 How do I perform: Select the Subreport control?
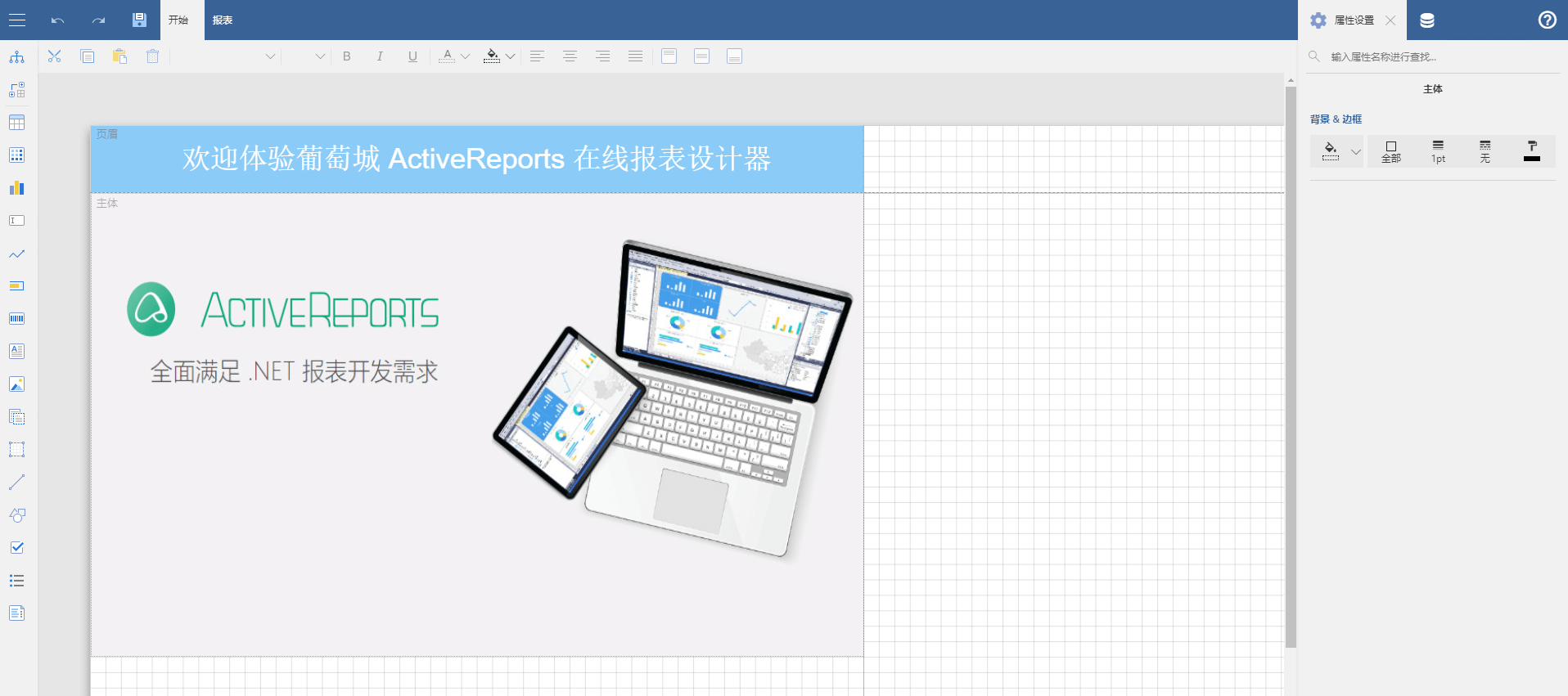(16, 417)
